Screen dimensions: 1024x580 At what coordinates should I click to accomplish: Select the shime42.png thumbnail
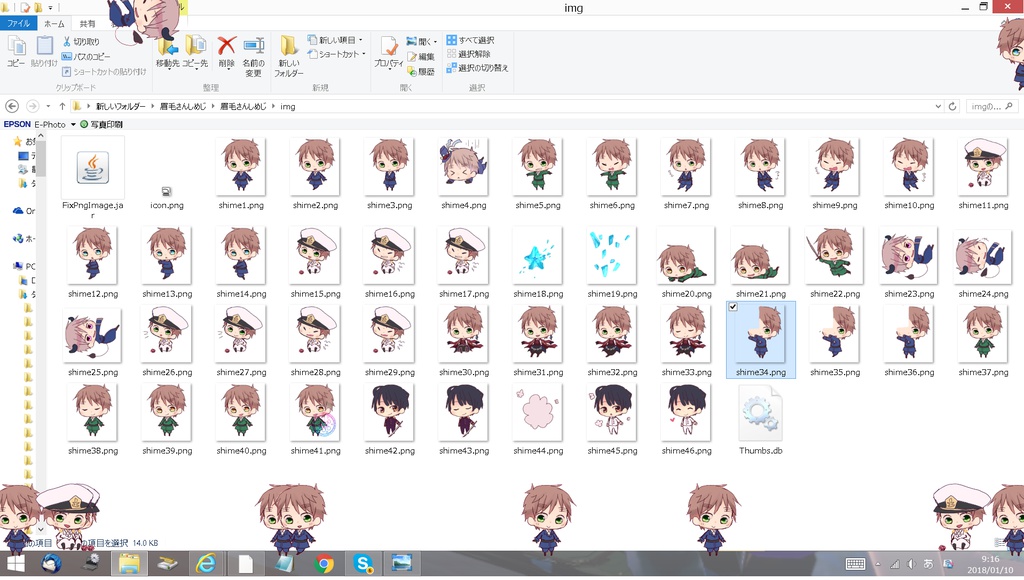pos(390,412)
